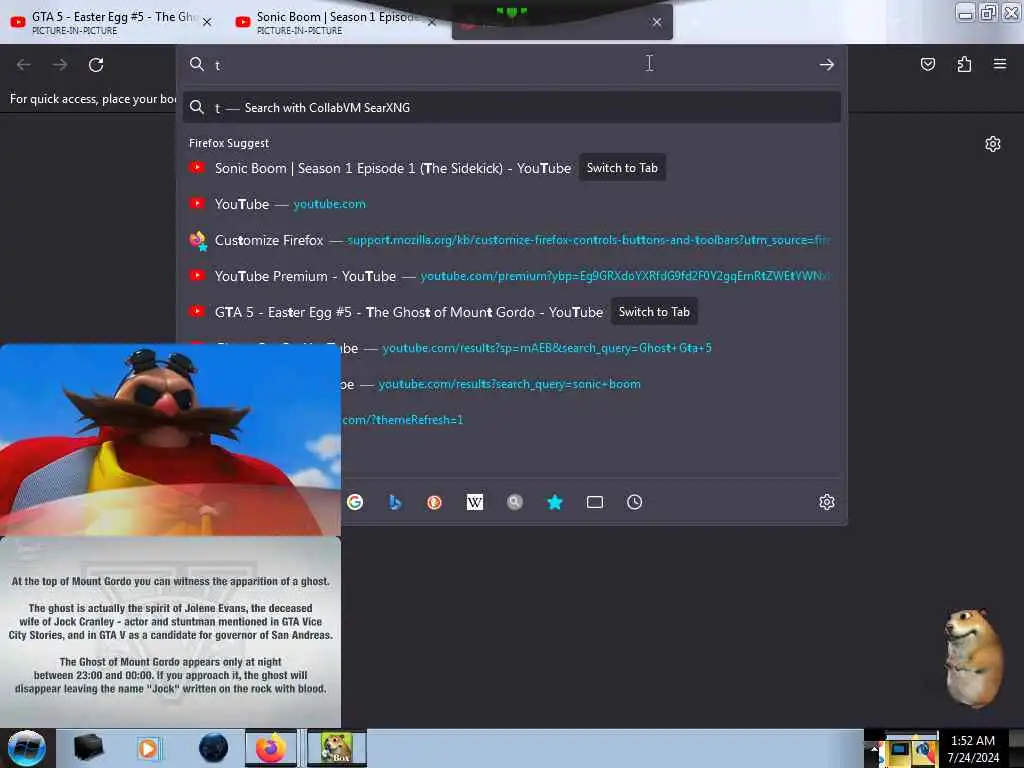Open the dark globe taskbar icon
This screenshot has width=1024, height=768.
coord(213,748)
